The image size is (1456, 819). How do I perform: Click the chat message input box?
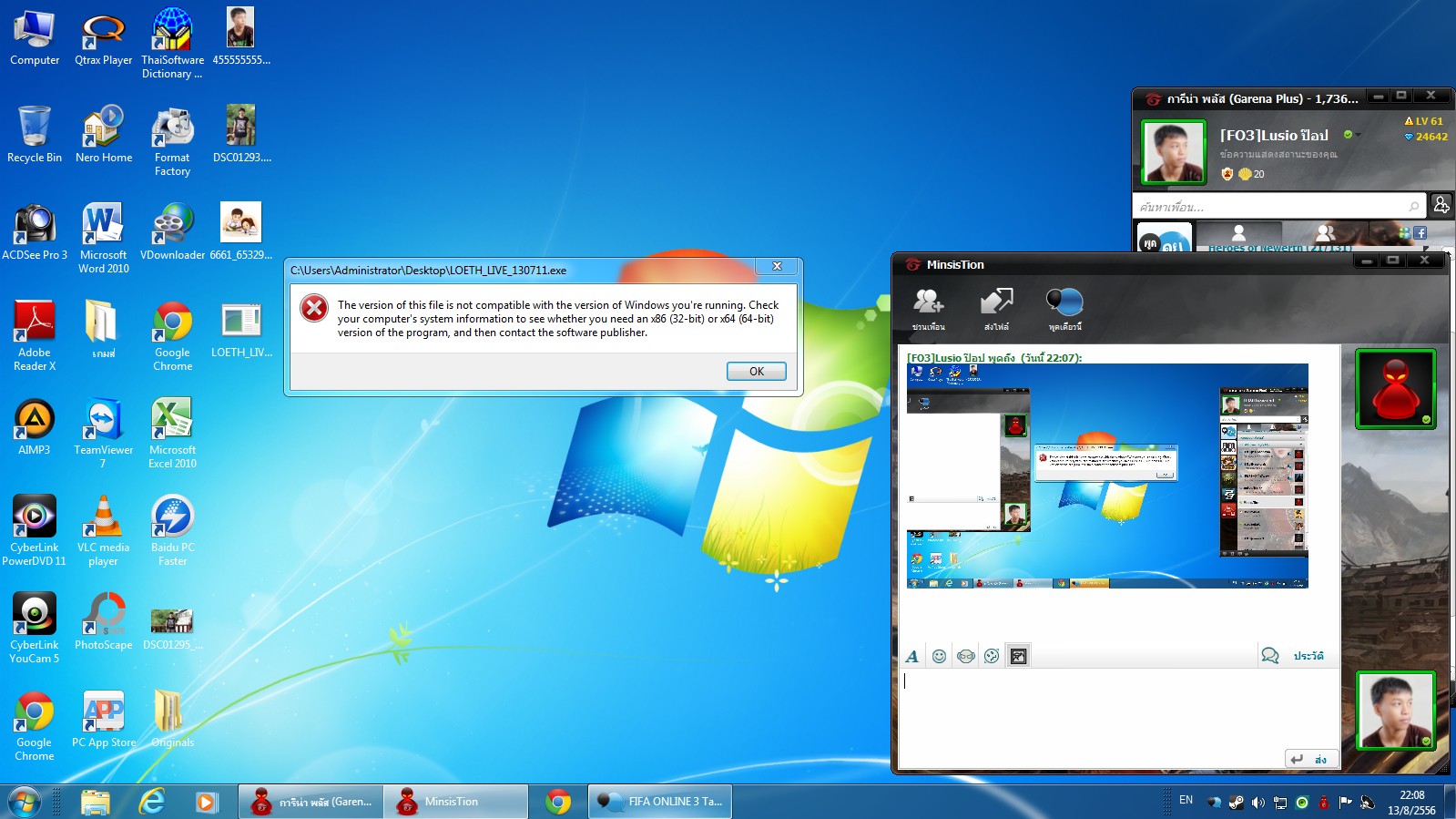pyautogui.click(x=1118, y=708)
